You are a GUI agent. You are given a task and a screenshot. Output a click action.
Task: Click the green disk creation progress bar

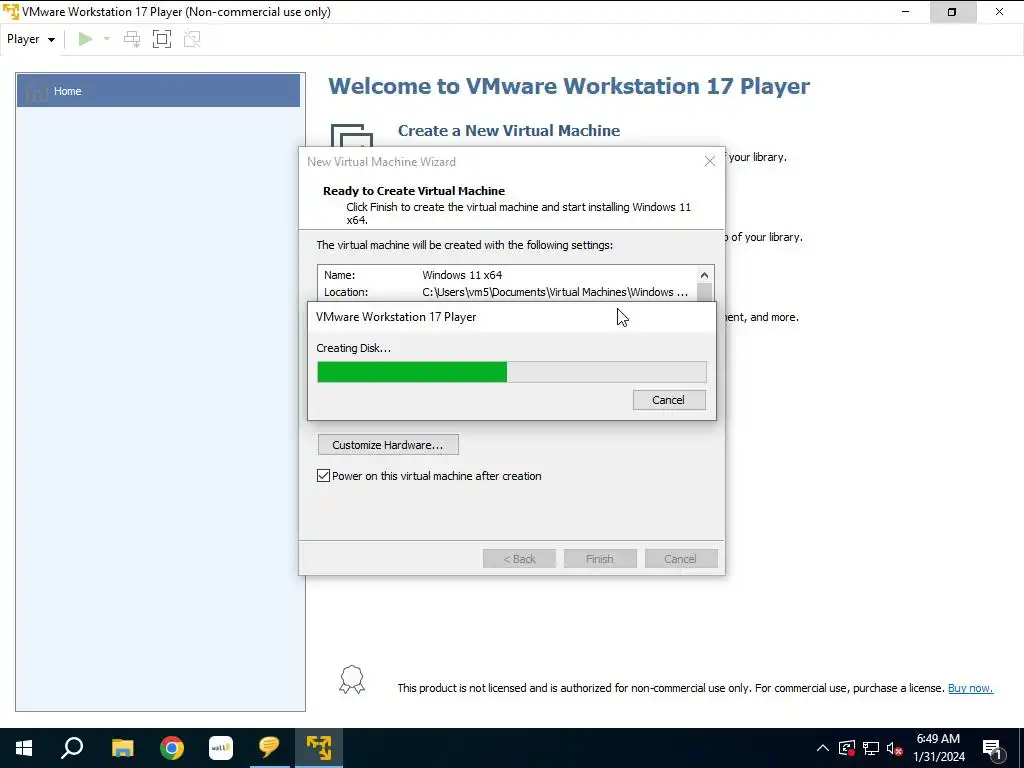tap(511, 372)
